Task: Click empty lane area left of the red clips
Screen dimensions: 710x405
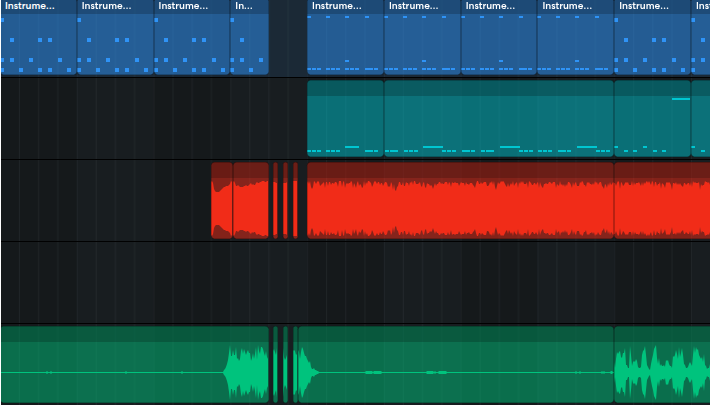Action: pyautogui.click(x=100, y=200)
